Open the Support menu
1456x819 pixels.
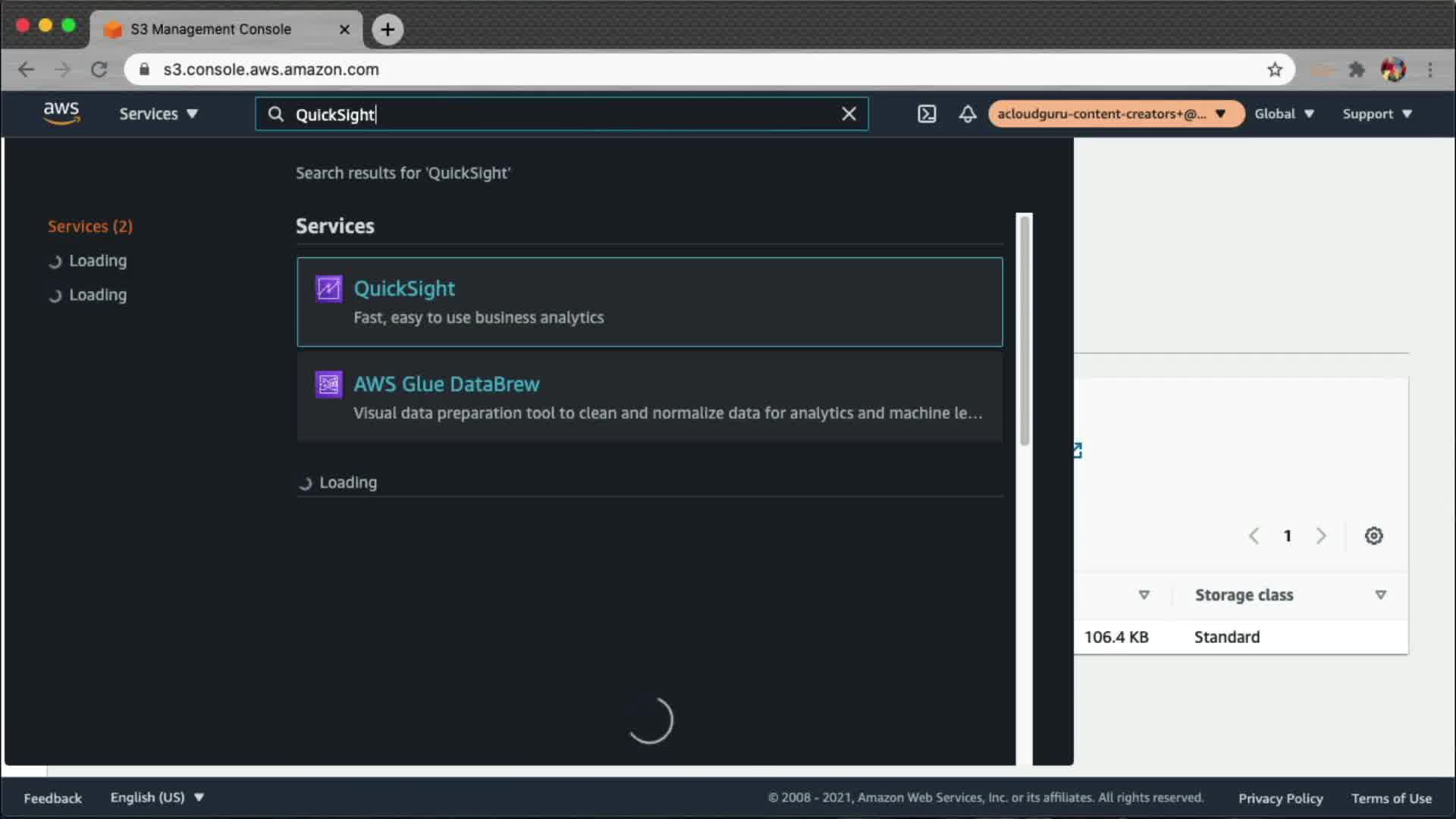click(x=1376, y=114)
